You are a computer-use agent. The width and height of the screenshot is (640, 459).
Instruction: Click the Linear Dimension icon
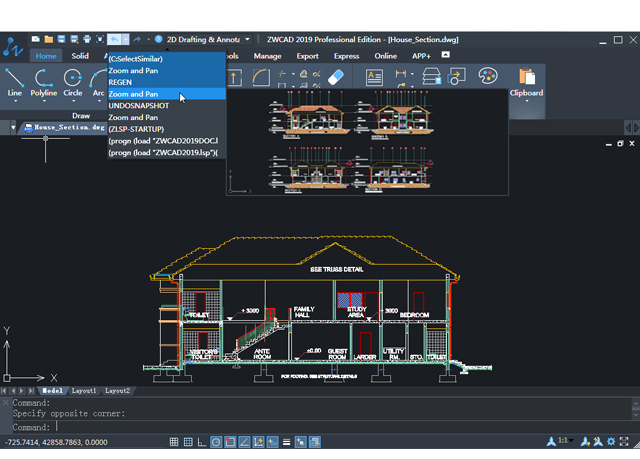[401, 73]
